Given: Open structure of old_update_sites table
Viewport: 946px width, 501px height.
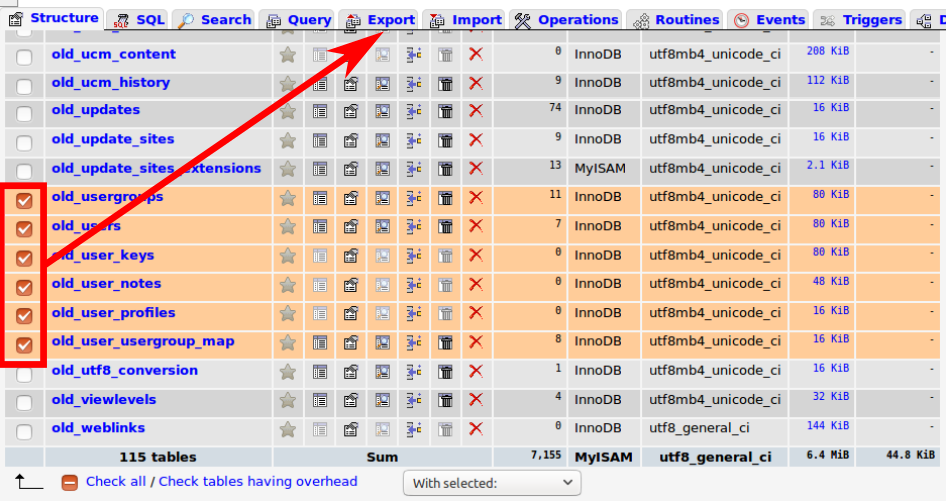Looking at the screenshot, I should pos(351,140).
